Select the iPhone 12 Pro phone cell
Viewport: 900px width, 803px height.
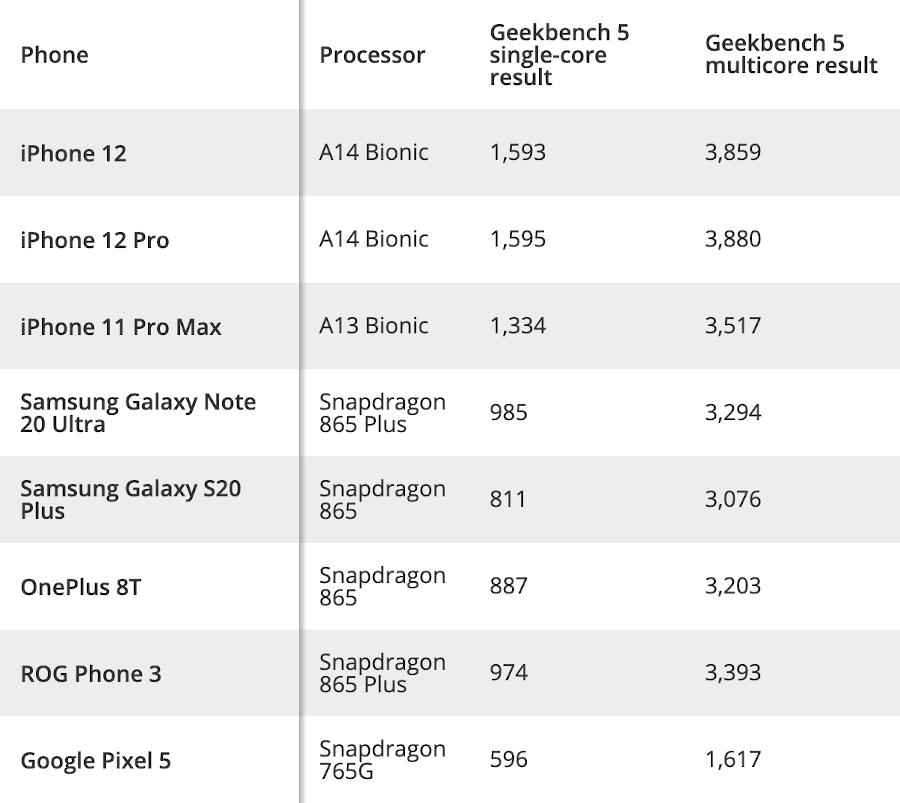point(95,240)
